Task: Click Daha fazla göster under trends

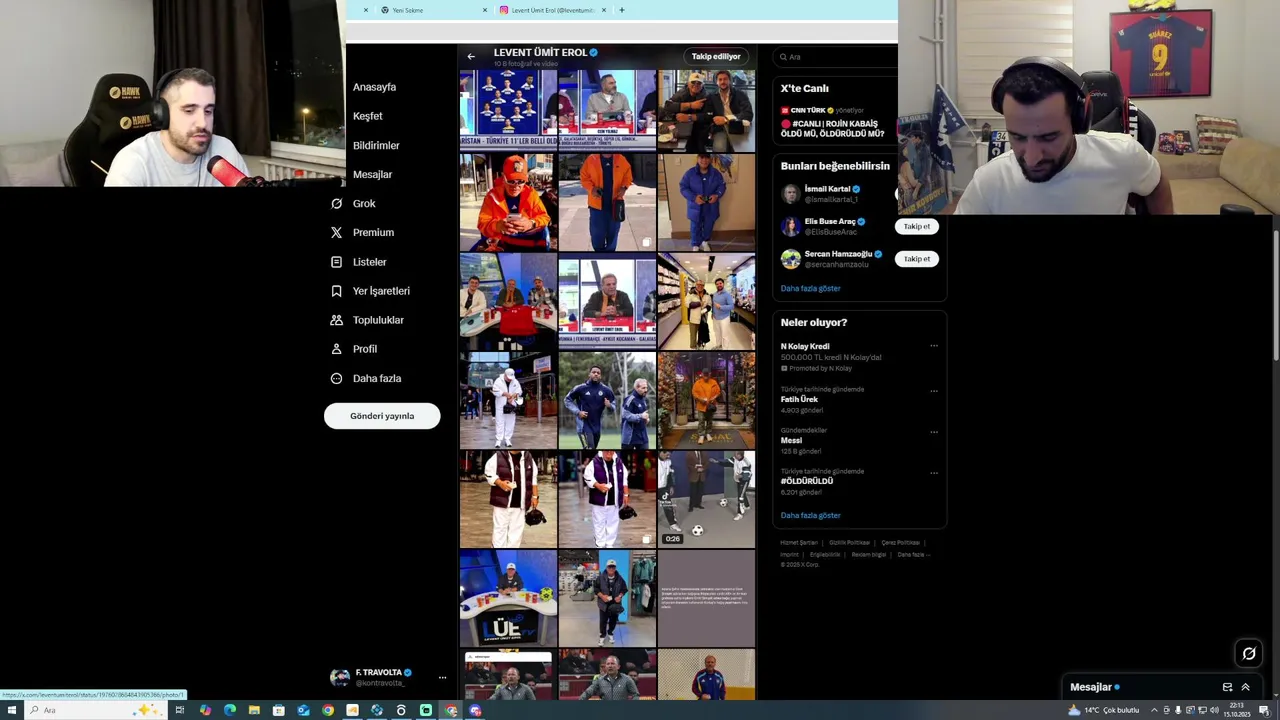Action: (x=810, y=515)
